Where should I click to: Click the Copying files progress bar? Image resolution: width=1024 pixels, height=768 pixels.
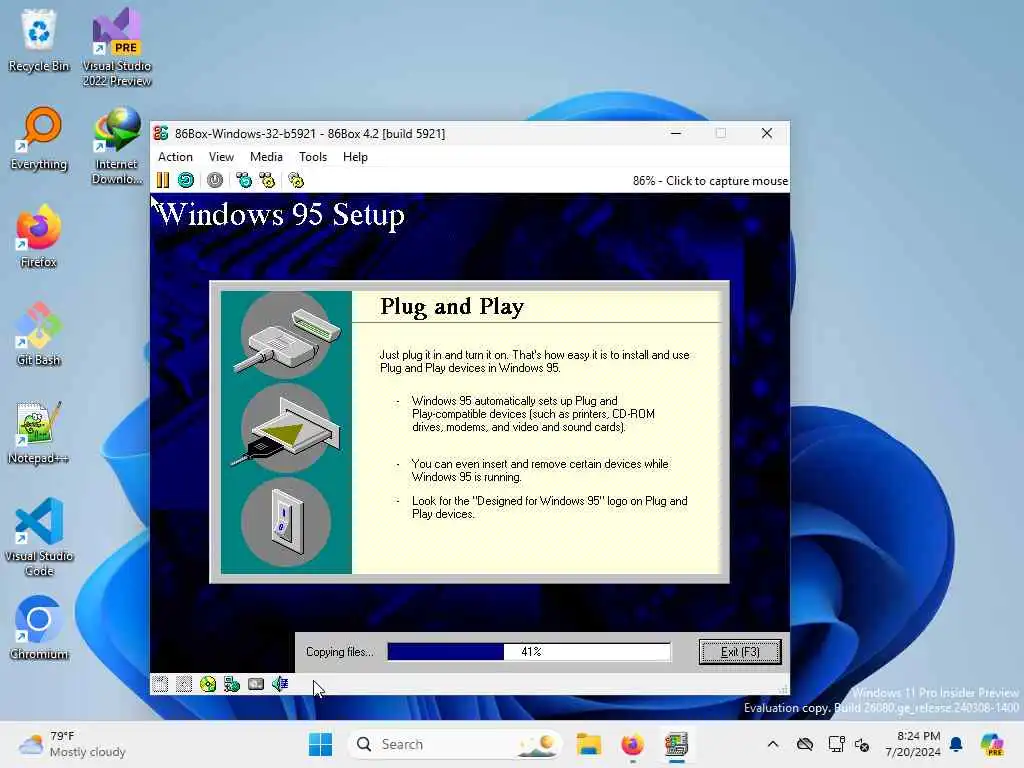tap(529, 652)
